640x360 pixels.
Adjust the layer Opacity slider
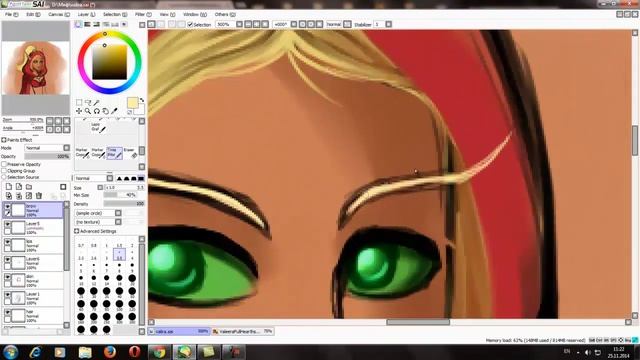[47, 156]
